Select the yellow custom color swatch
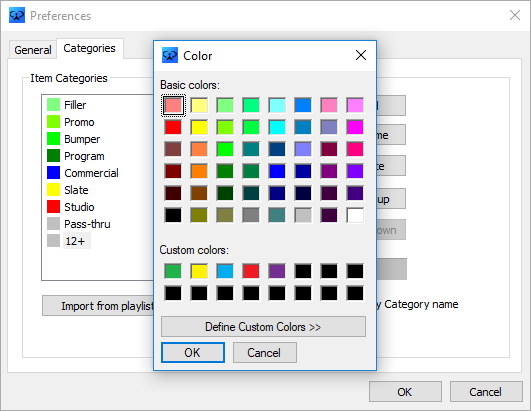Image resolution: width=531 pixels, height=411 pixels. 199,271
